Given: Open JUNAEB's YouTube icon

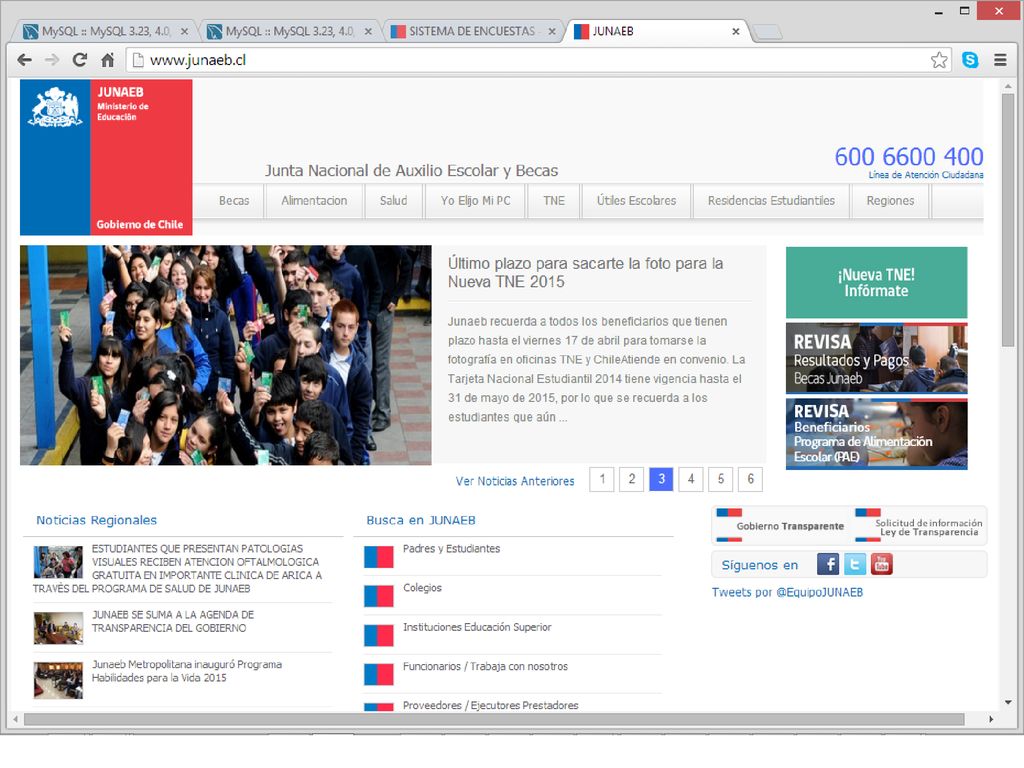Looking at the screenshot, I should tap(882, 564).
